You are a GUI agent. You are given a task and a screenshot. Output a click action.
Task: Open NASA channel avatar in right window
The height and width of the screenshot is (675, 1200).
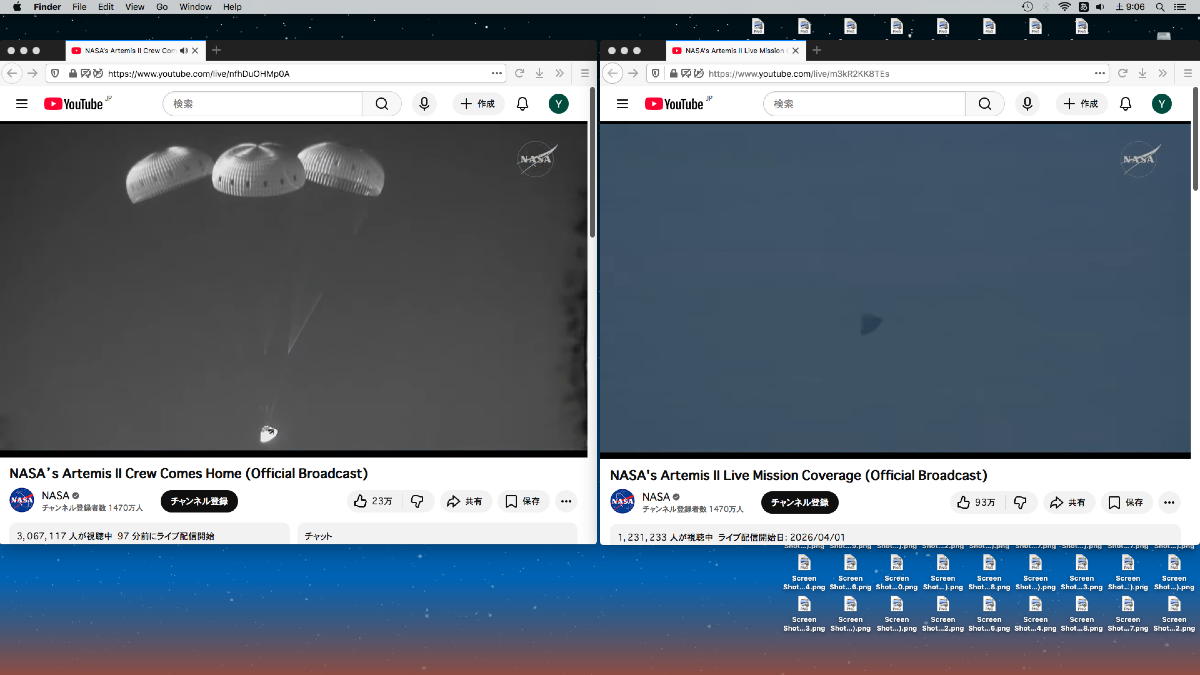(623, 501)
